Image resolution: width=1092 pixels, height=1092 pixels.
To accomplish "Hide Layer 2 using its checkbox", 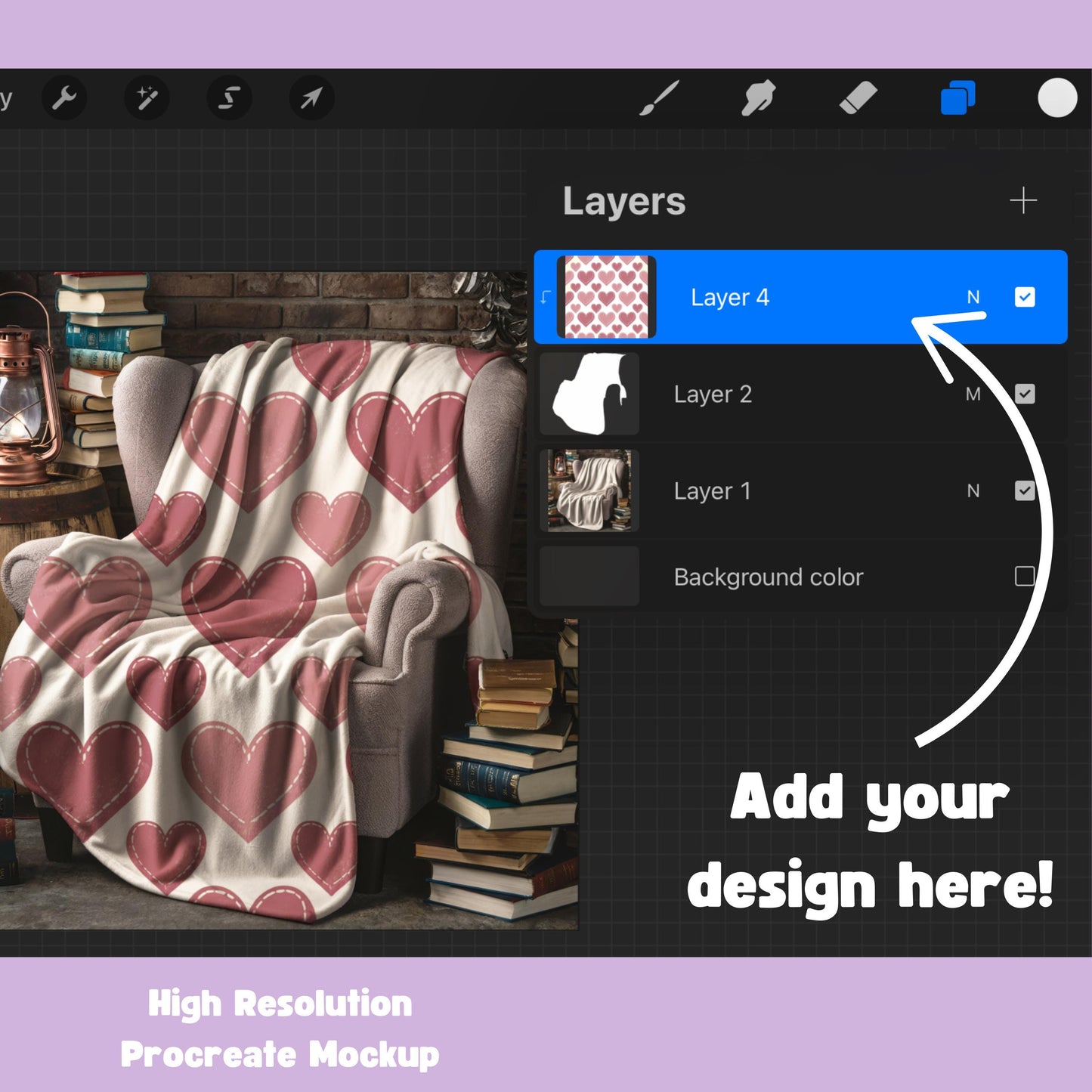I will point(1025,394).
